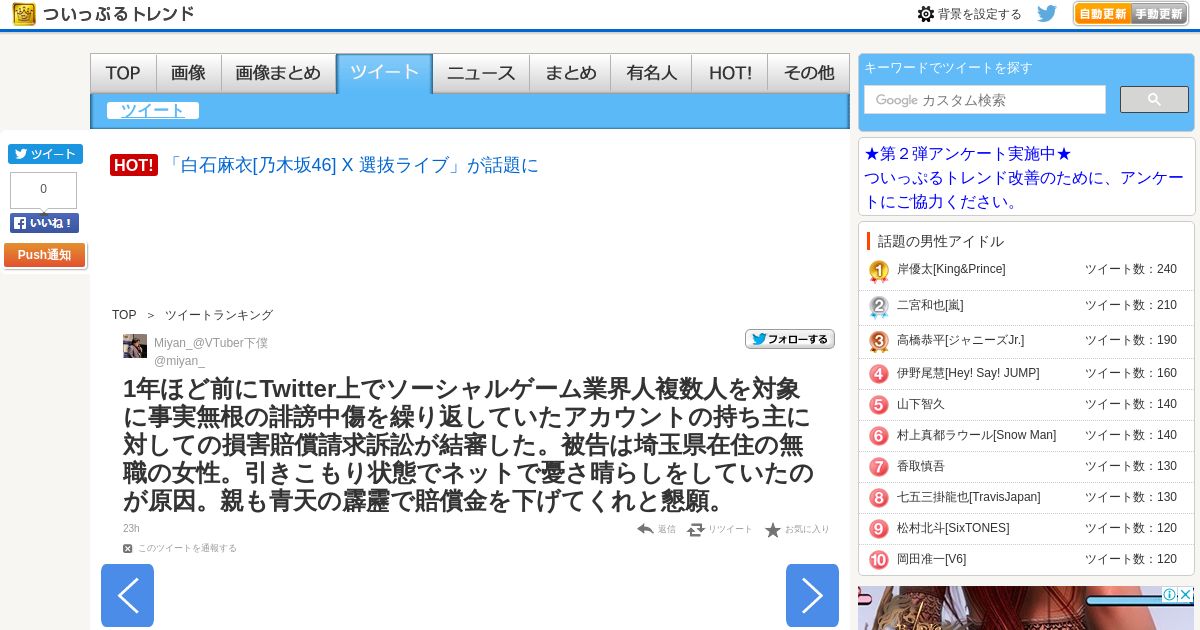1200x630 pixels.
Task: Switch to 手動更新 manual-update mode
Action: tap(1160, 14)
